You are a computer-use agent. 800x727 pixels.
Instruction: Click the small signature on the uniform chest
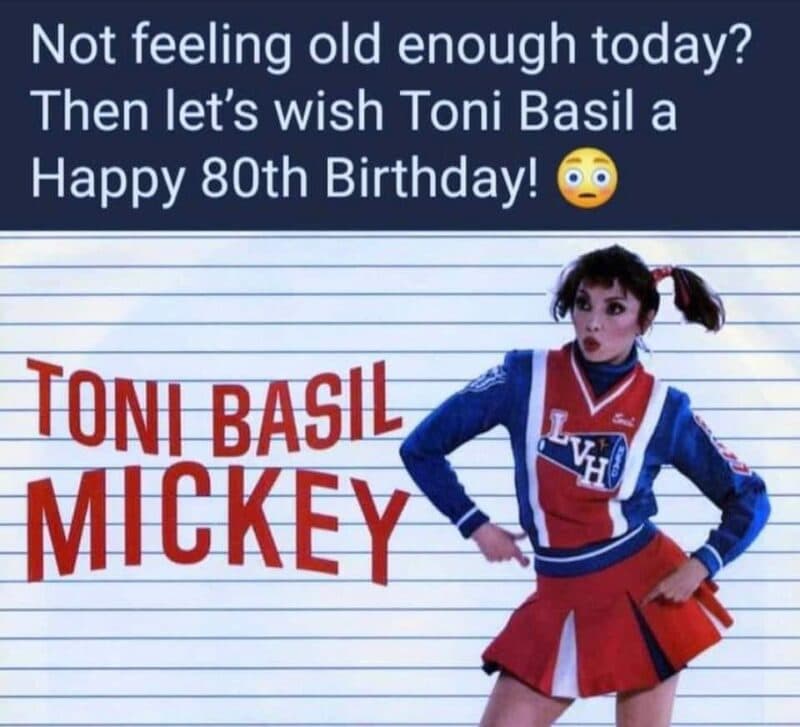coord(626,421)
